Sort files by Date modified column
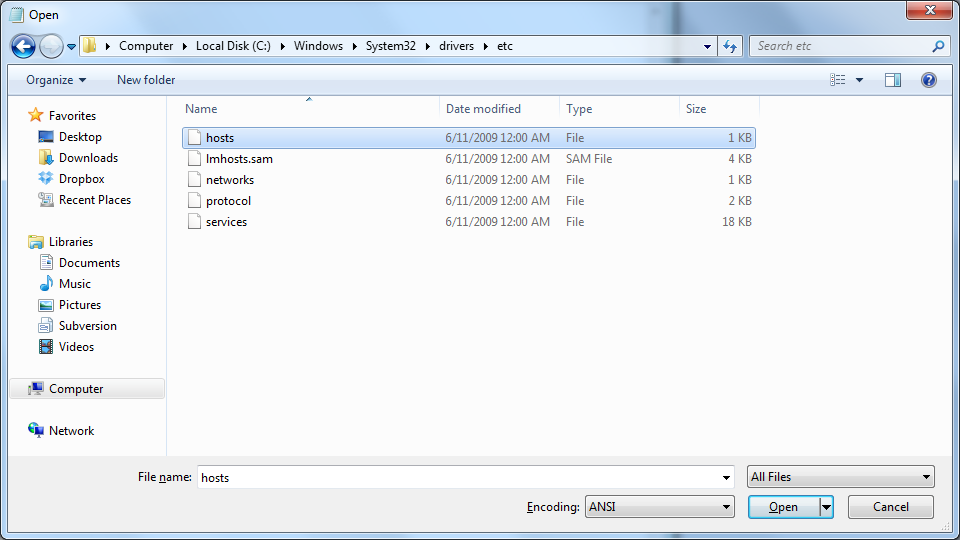The height and width of the screenshot is (540, 960). pyautogui.click(x=483, y=109)
